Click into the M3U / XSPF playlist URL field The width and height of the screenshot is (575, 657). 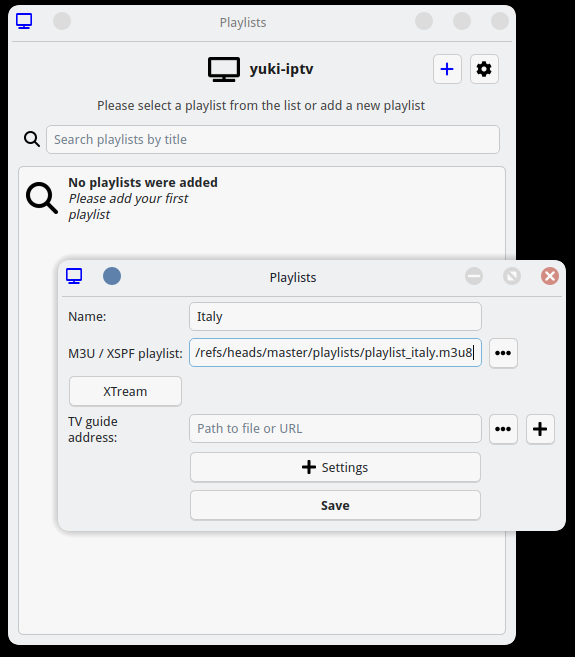point(335,353)
